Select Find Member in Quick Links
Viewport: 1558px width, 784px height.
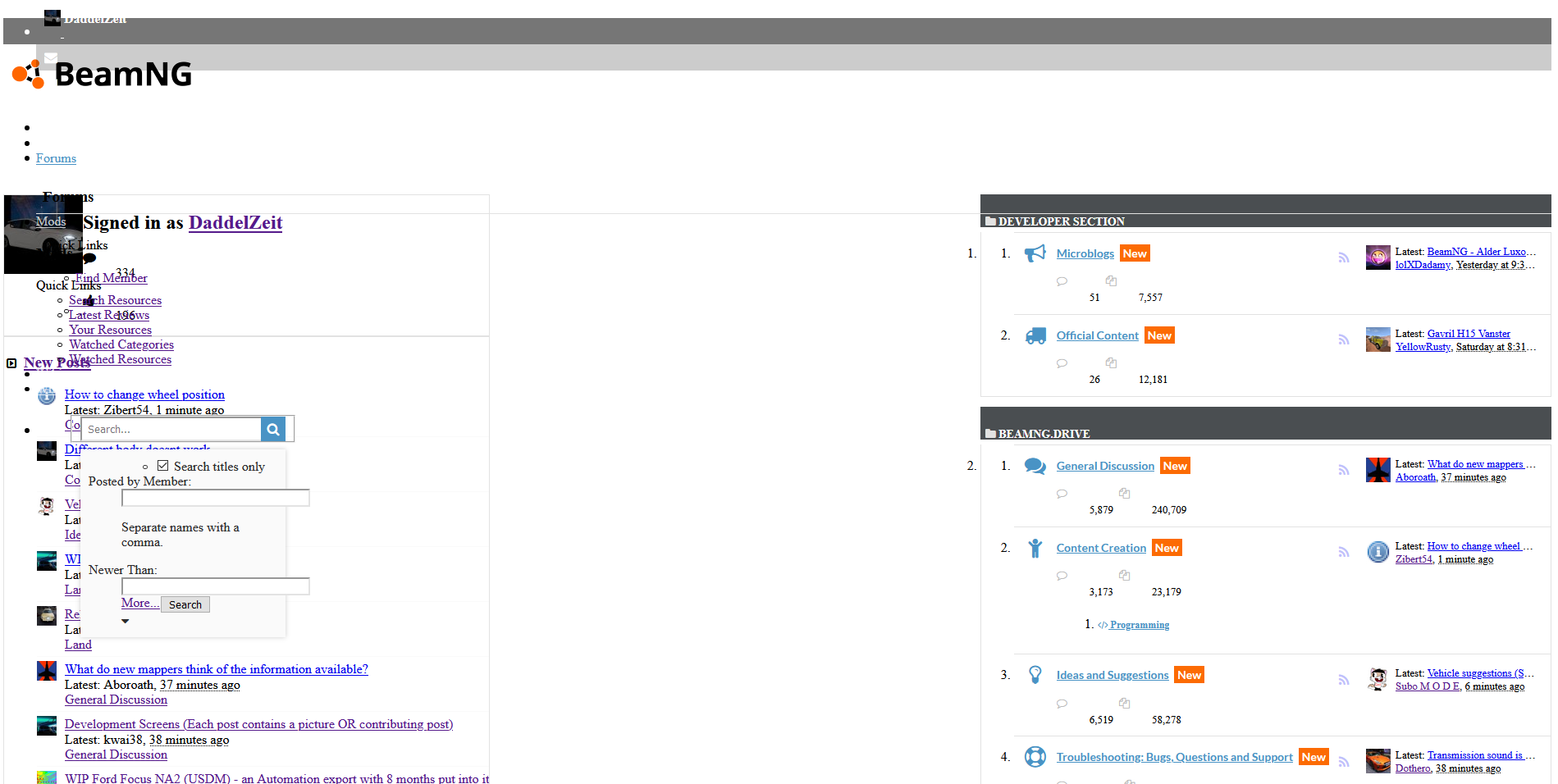click(112, 278)
